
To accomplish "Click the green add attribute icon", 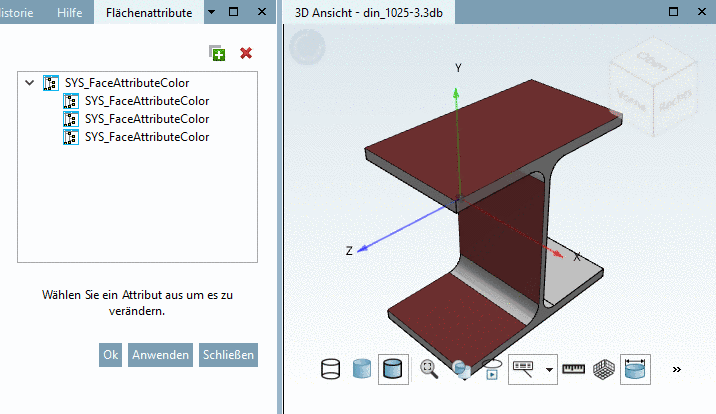I will pyautogui.click(x=217, y=53).
